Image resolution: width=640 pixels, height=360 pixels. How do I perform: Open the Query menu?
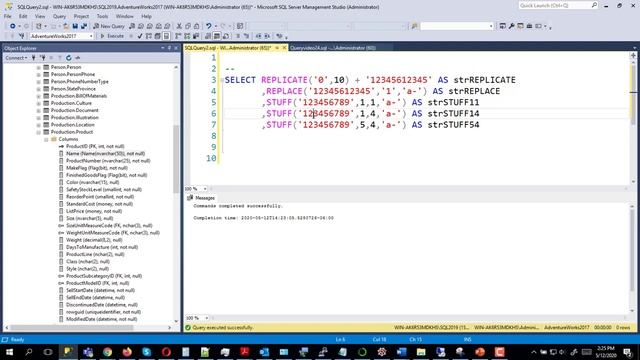tap(59, 16)
